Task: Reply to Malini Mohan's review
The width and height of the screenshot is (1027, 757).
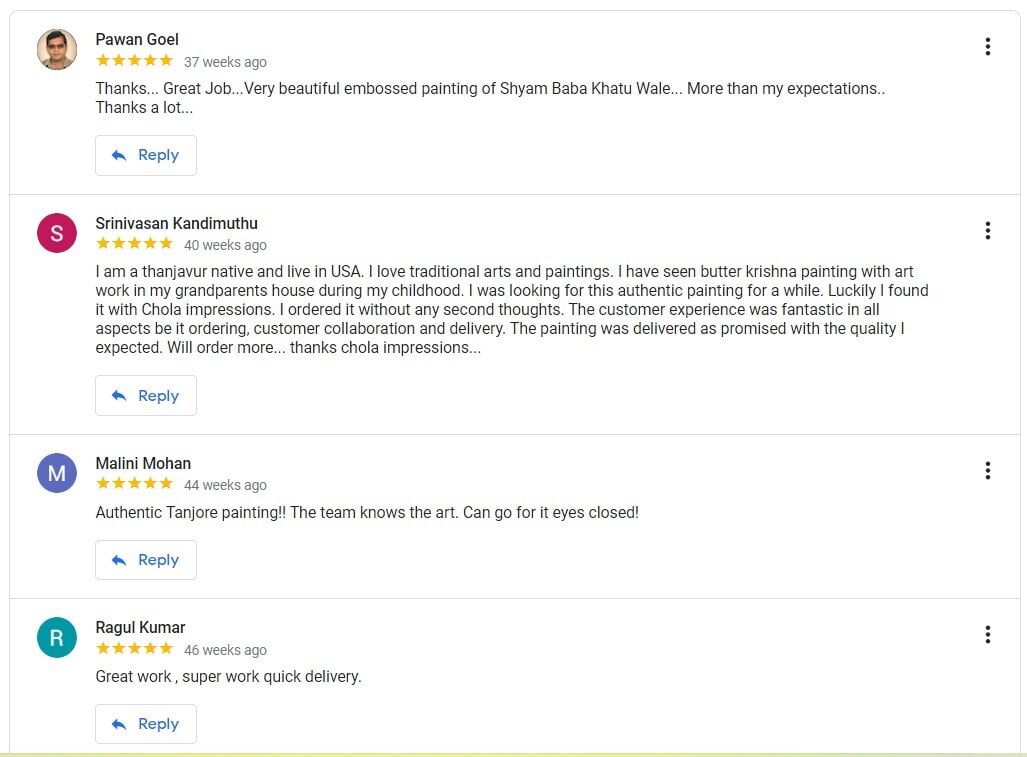Action: [146, 560]
